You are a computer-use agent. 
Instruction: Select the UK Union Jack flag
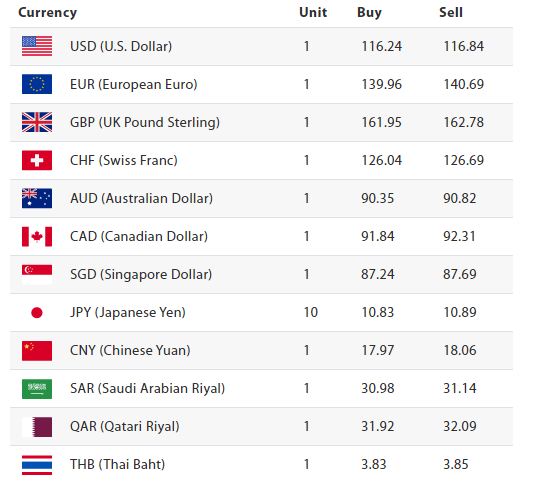(37, 122)
